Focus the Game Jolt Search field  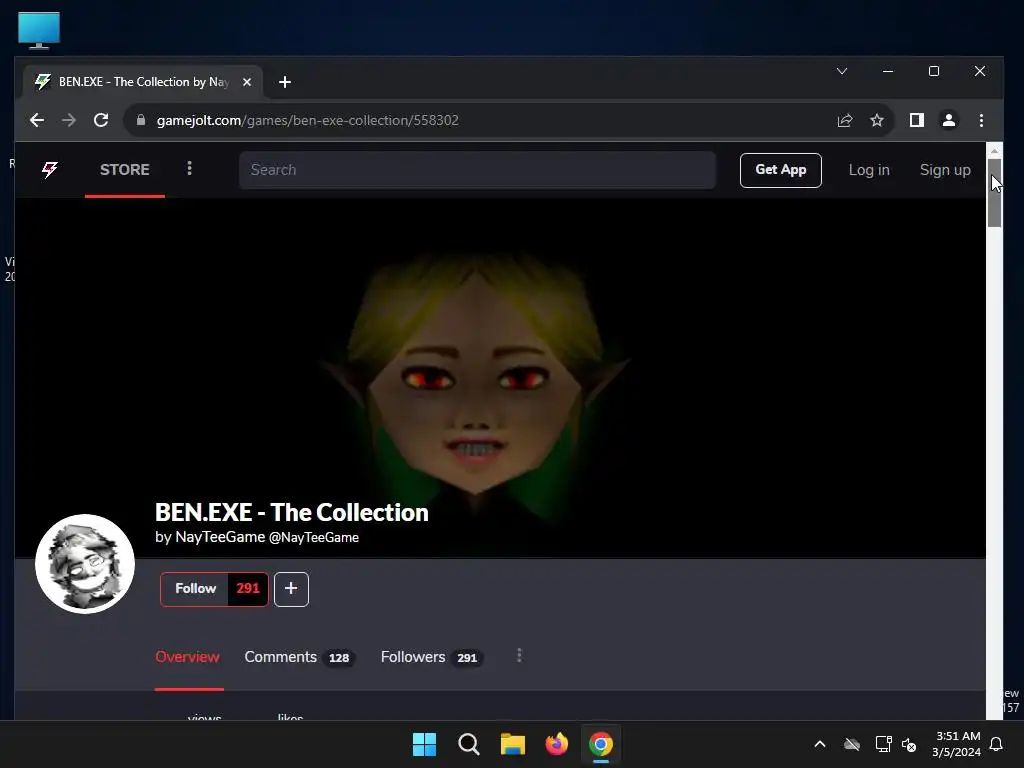pyautogui.click(x=477, y=170)
